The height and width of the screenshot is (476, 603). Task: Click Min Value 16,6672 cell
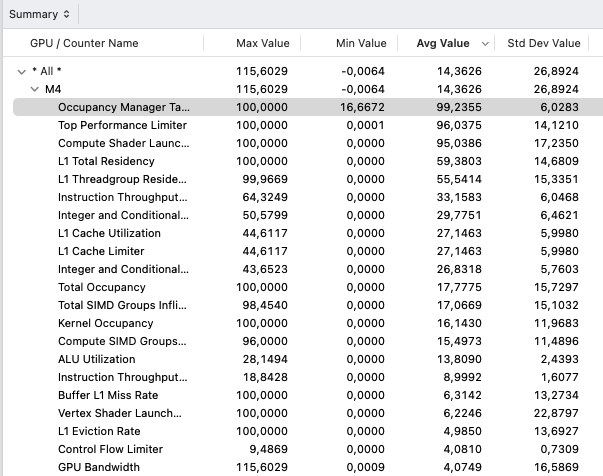pos(362,107)
